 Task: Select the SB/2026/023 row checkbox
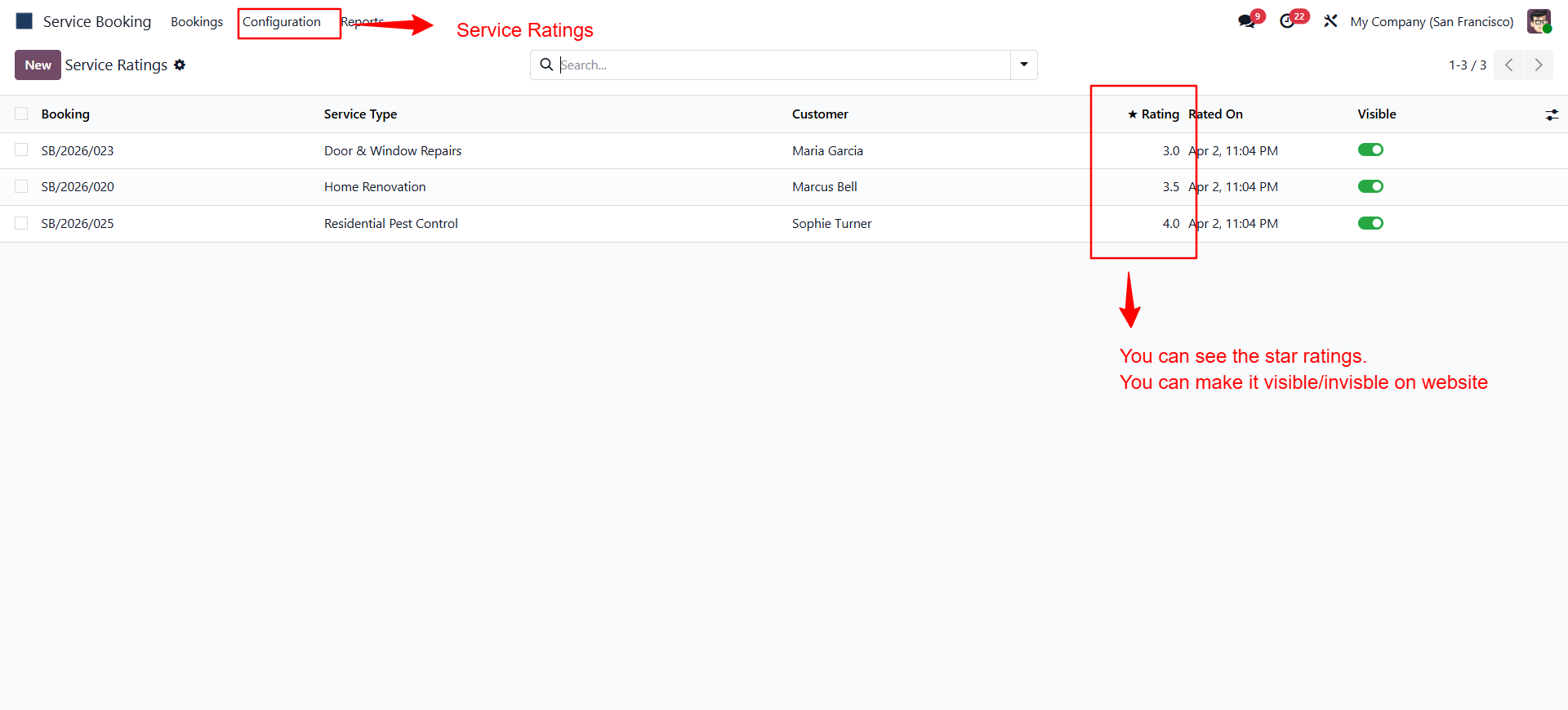[21, 150]
